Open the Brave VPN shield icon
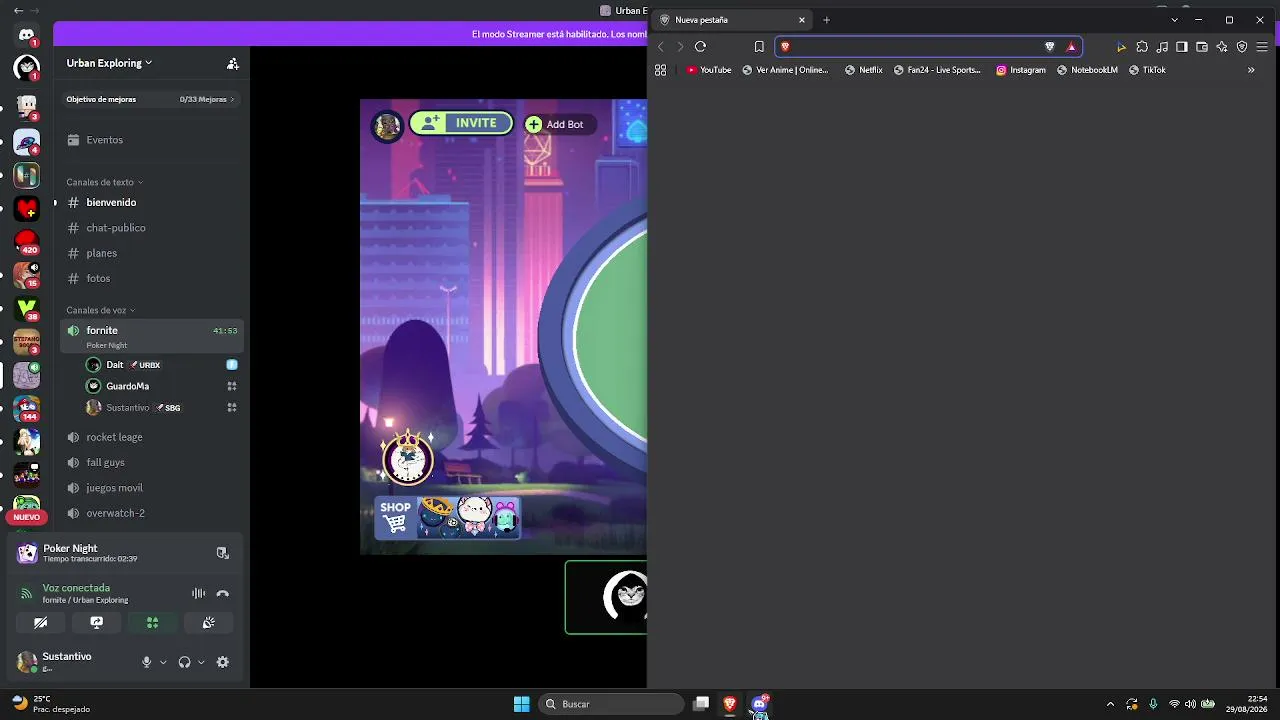1280x720 pixels. coord(1242,46)
